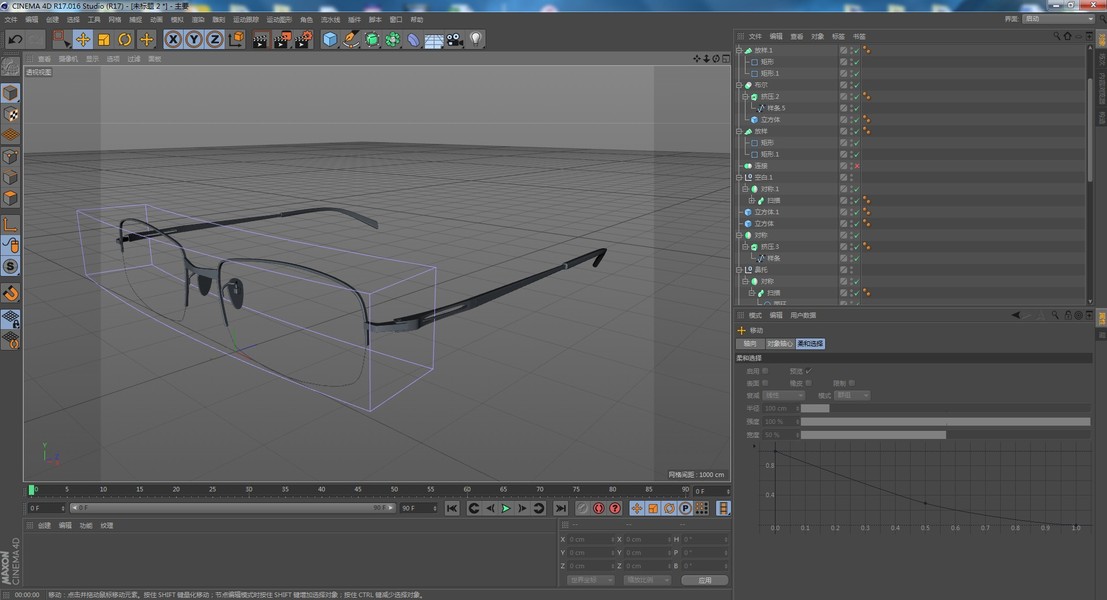The image size is (1107, 600).
Task: Click the X position input field
Action: coord(590,540)
